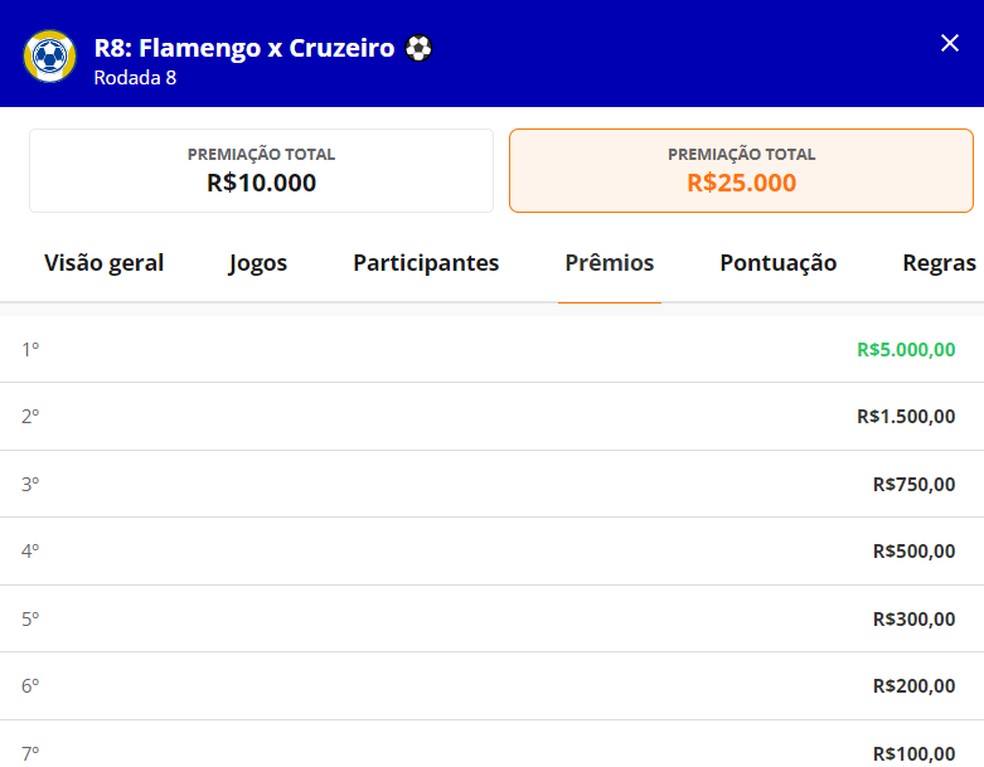The image size is (984, 767).
Task: Open the Regras tab
Action: click(939, 263)
